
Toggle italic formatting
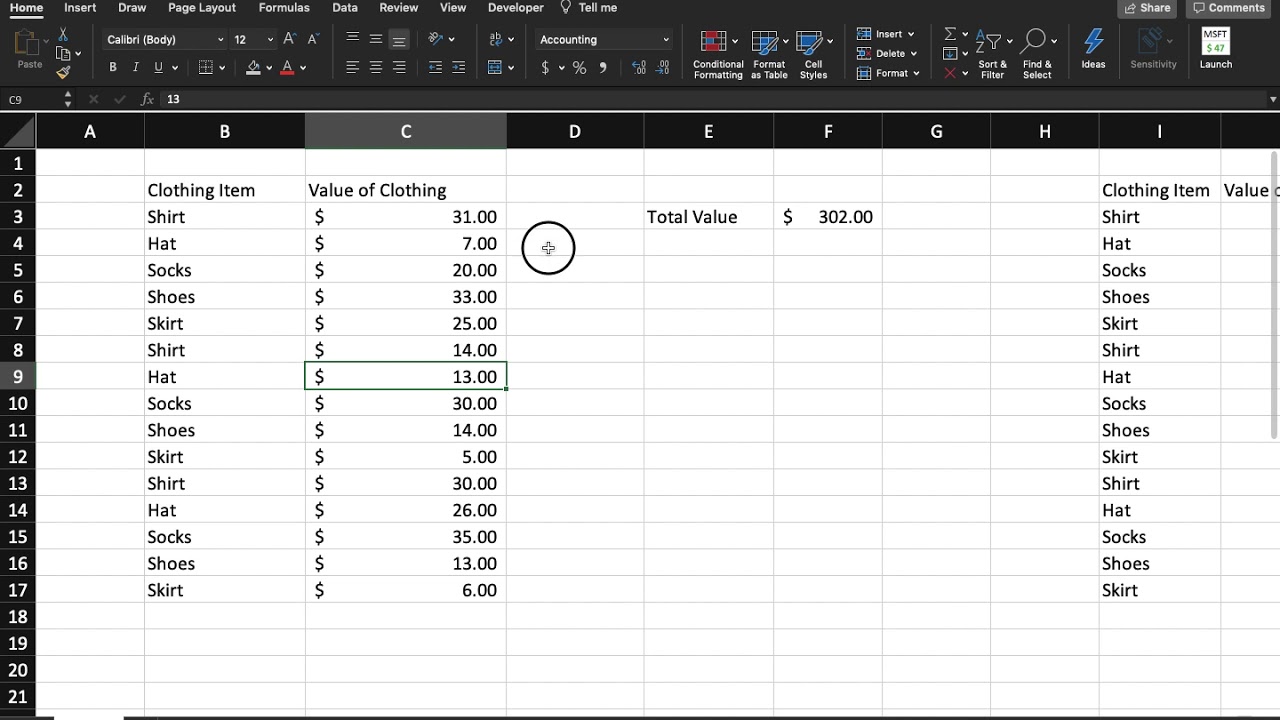(135, 68)
